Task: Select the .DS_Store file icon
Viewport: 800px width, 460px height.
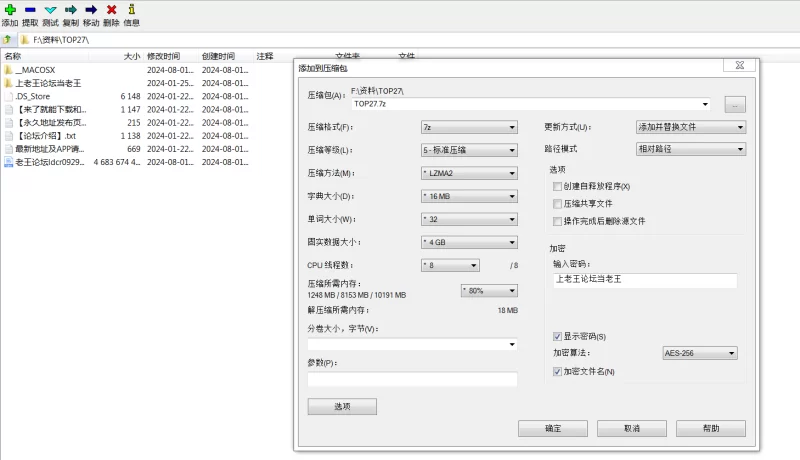Action: pyautogui.click(x=8, y=96)
